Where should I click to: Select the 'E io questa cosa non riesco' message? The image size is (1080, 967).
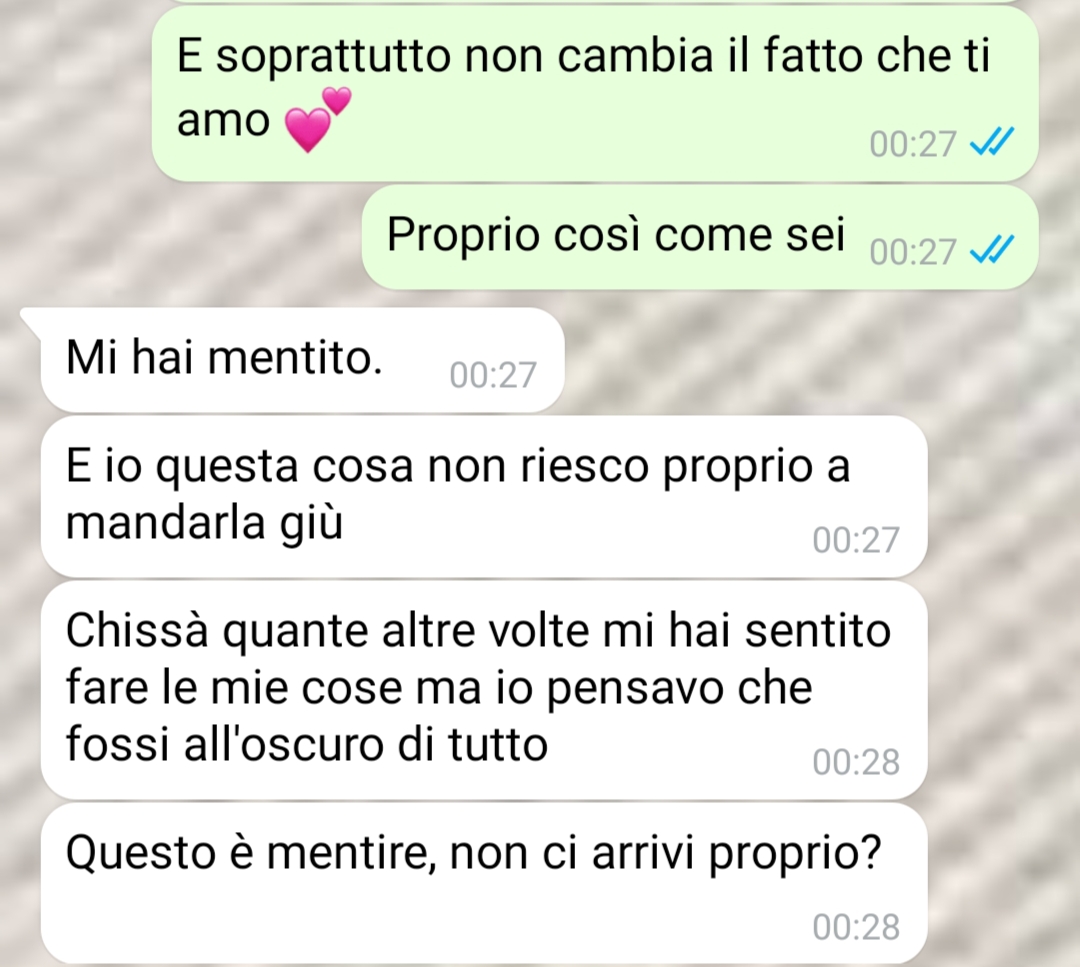[484, 497]
